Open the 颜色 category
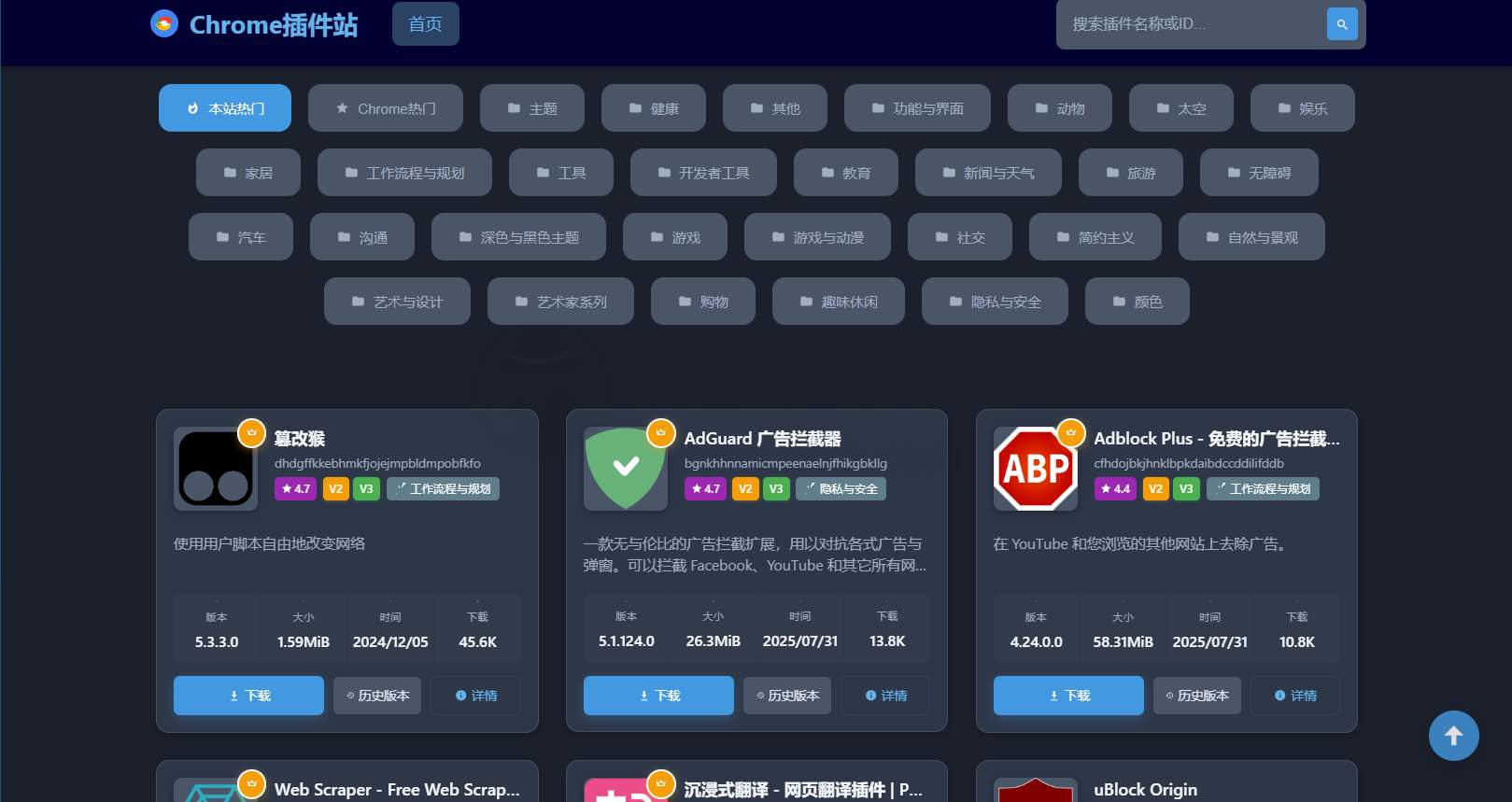The height and width of the screenshot is (802, 1512). [x=1138, y=302]
